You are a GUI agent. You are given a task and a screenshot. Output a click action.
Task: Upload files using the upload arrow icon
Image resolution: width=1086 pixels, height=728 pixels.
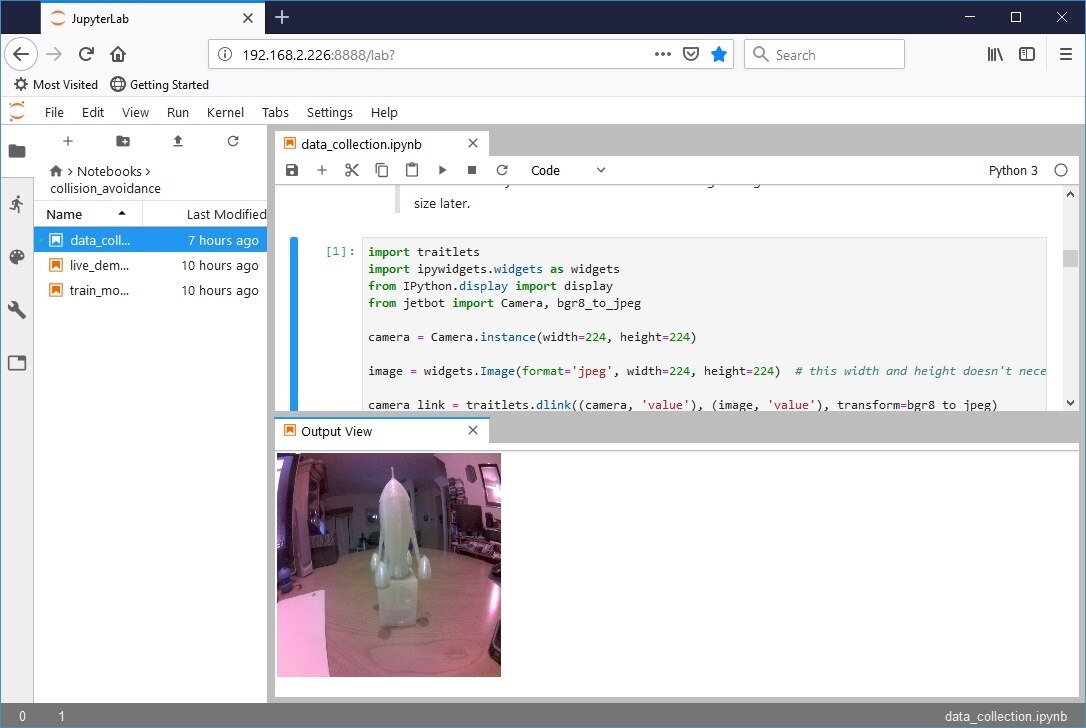click(178, 141)
